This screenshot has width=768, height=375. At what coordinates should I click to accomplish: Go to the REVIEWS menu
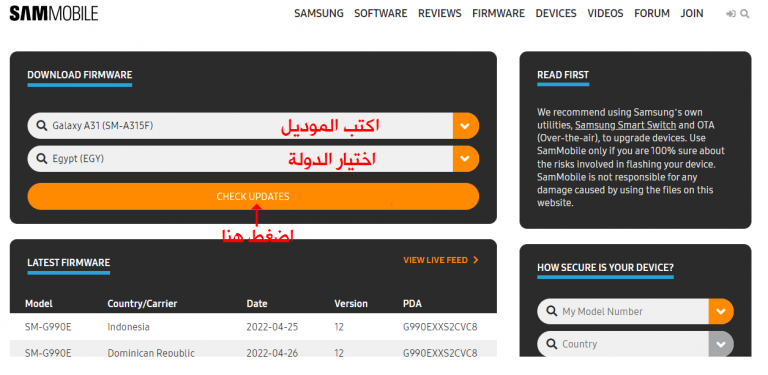click(x=439, y=14)
